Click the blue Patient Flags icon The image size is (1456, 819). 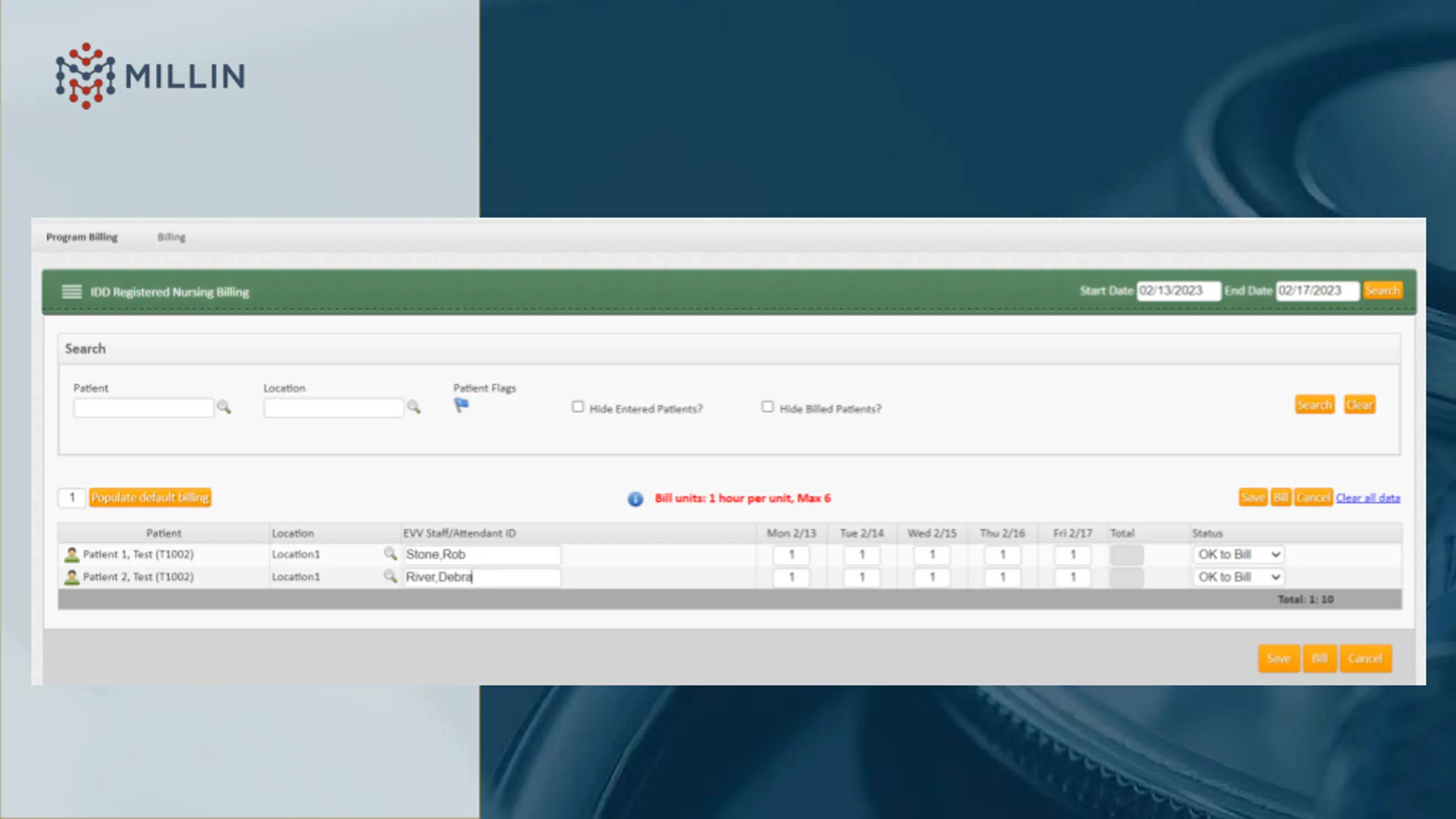pyautogui.click(x=461, y=405)
